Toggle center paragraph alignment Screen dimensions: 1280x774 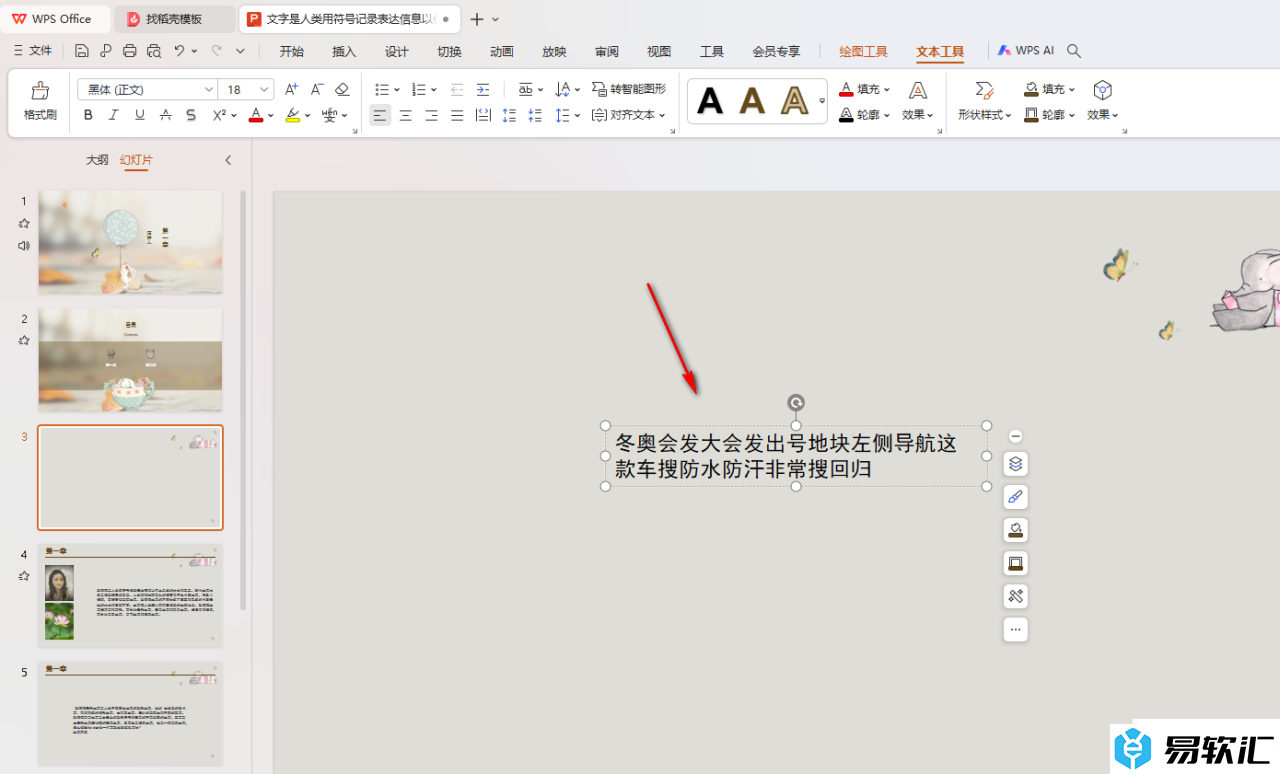click(406, 116)
